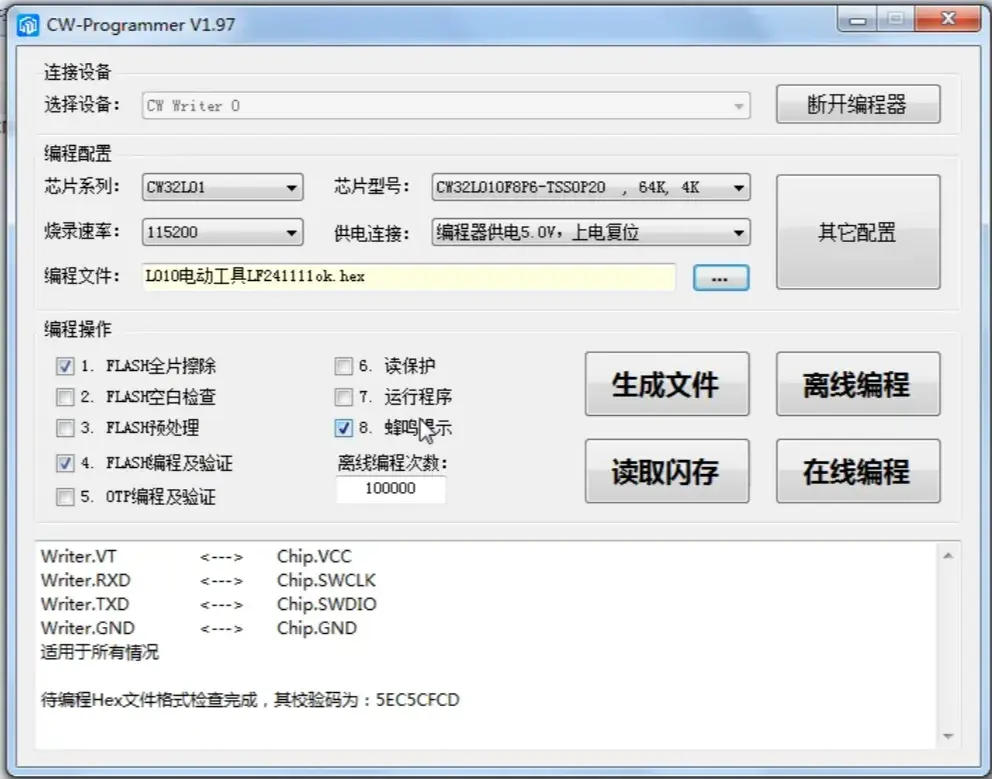992x779 pixels.
Task: Start 离线编程 offline programming
Action: (858, 384)
